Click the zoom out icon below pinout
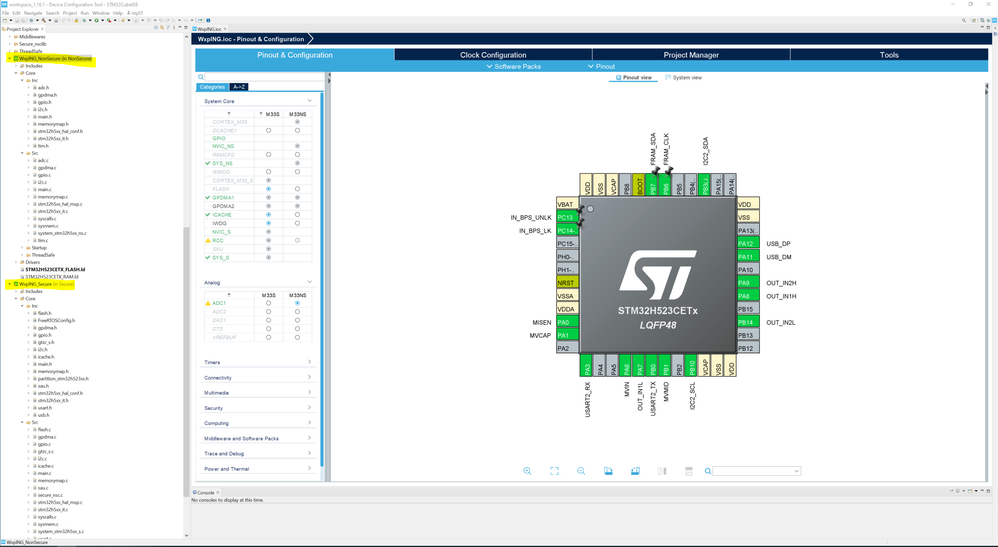The image size is (998, 547). (581, 471)
